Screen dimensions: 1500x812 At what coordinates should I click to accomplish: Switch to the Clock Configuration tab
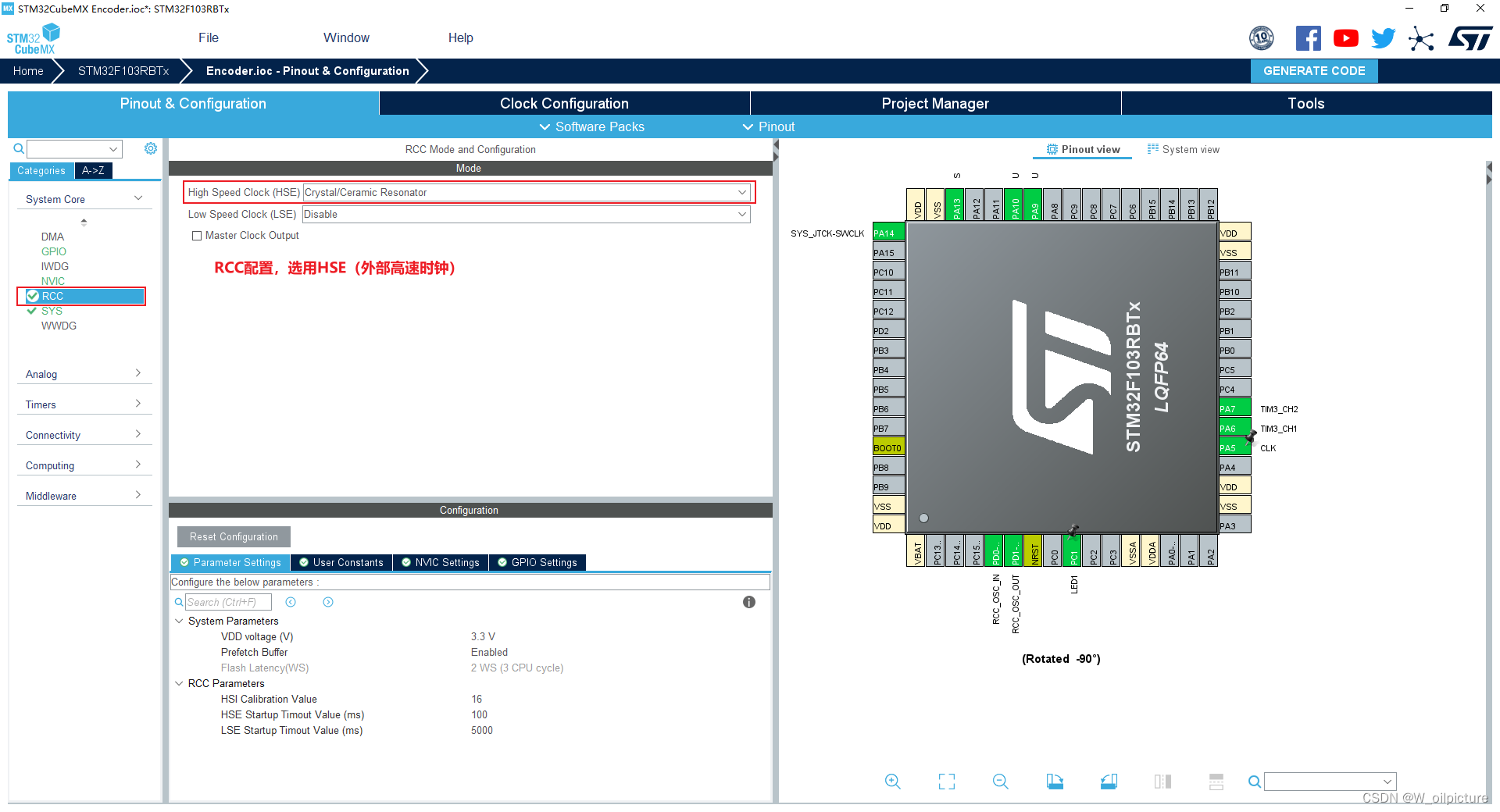point(564,103)
